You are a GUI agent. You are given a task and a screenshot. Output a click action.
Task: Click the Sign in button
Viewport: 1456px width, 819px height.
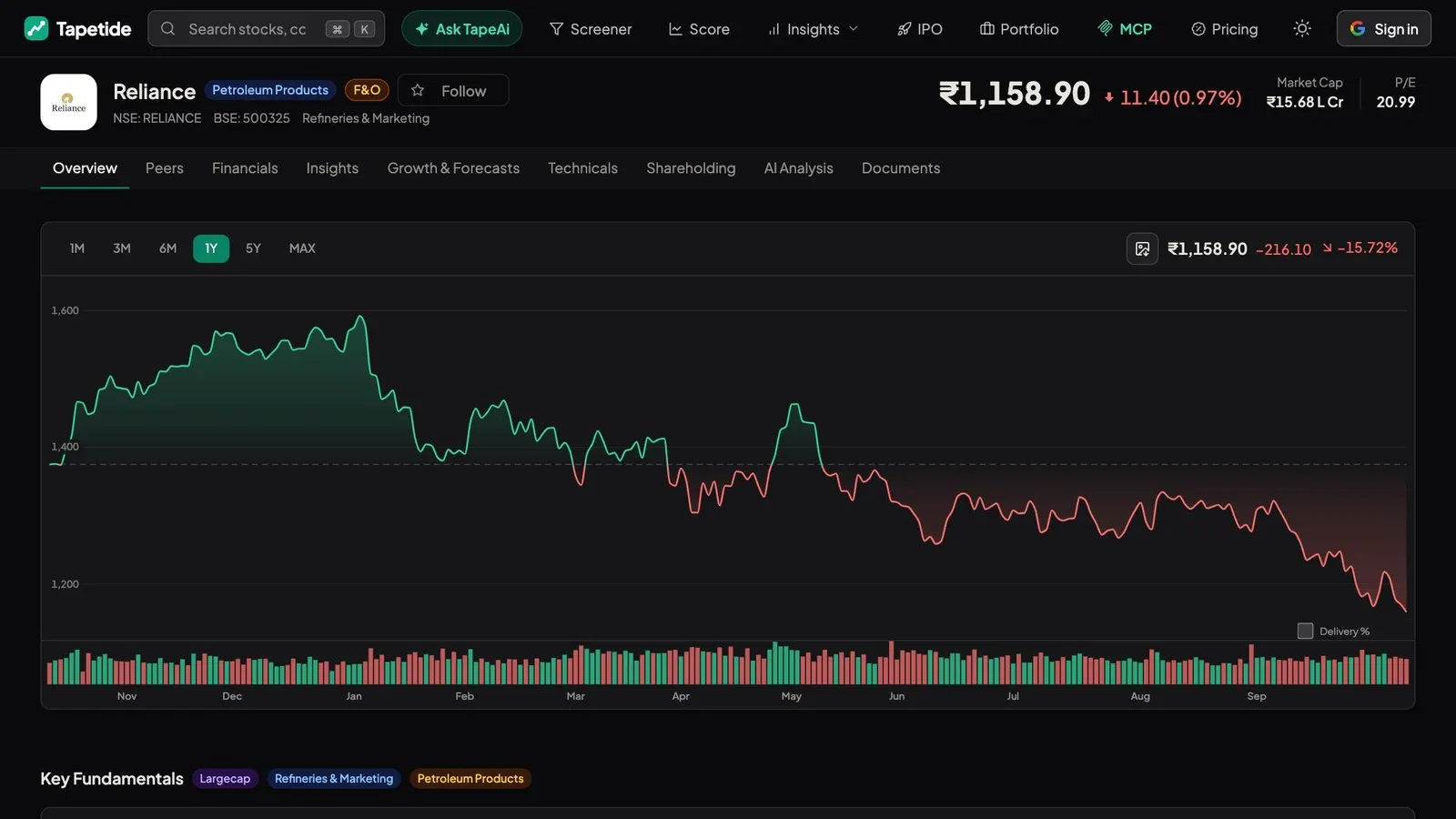click(1384, 29)
